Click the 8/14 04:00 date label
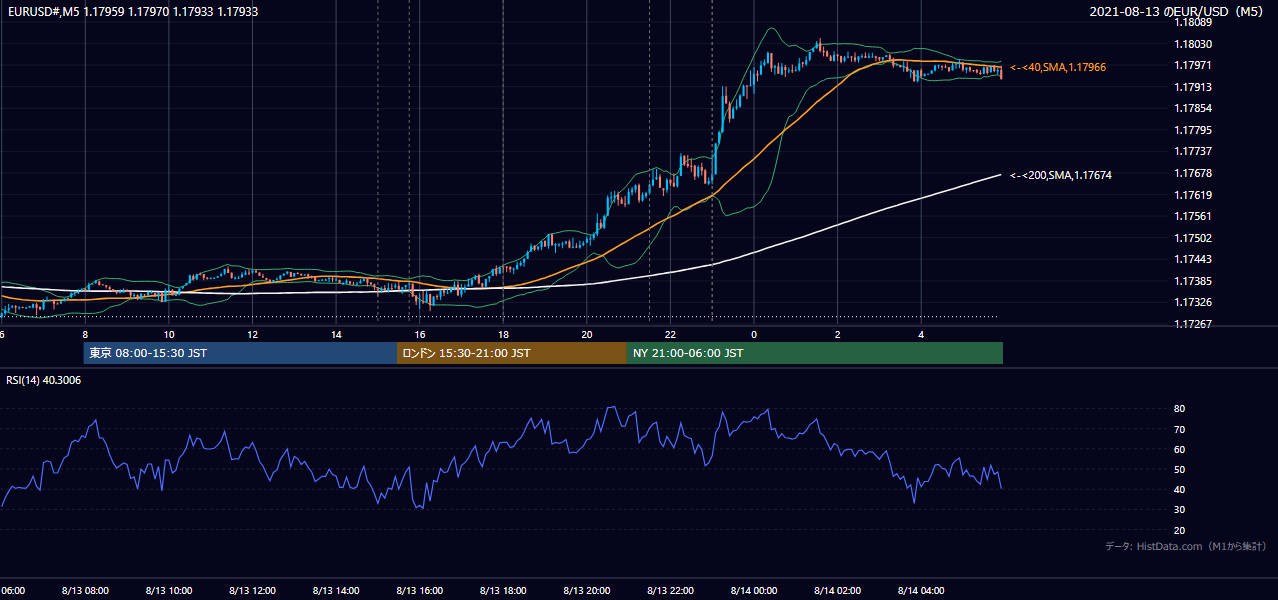Viewport: 1278px width, 600px height. tap(921, 590)
